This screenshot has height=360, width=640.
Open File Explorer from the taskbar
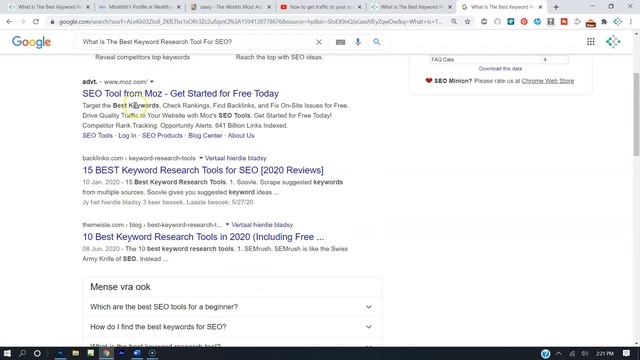tap(76, 353)
